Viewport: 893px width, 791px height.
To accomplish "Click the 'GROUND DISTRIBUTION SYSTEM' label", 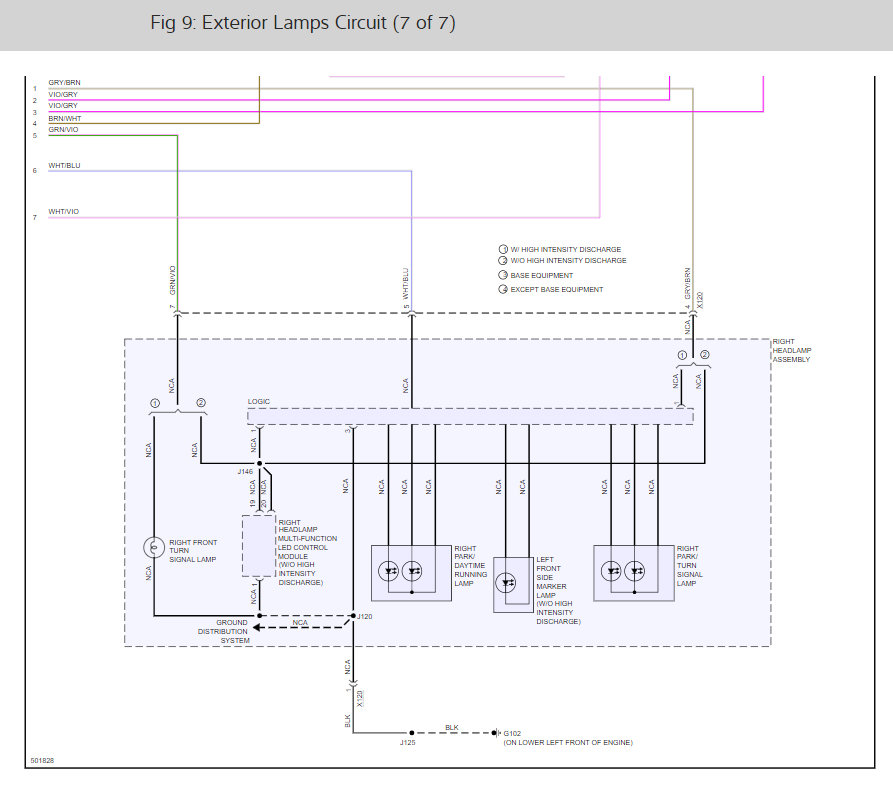I will tap(223, 632).
